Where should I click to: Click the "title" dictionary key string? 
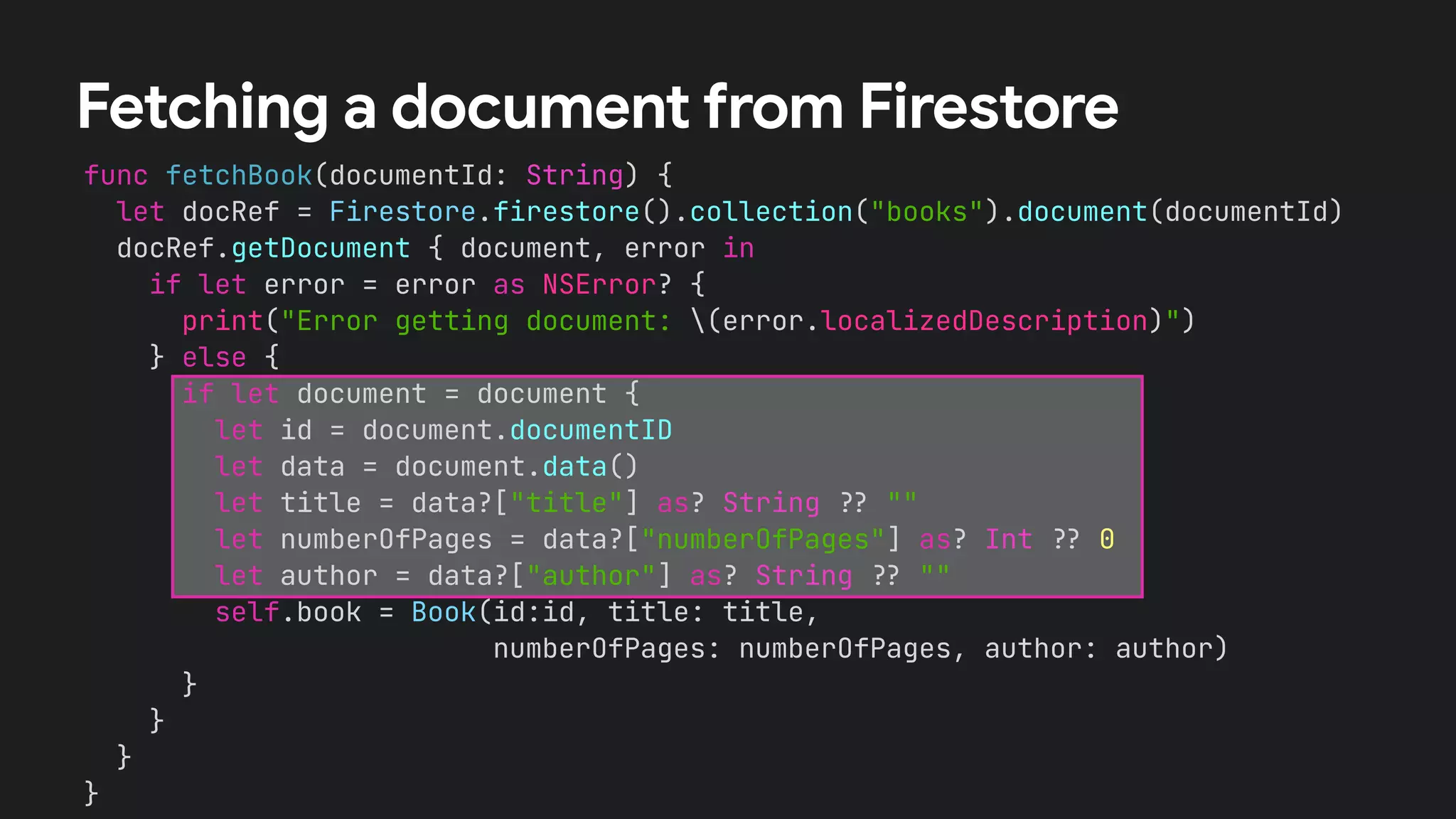click(566, 503)
